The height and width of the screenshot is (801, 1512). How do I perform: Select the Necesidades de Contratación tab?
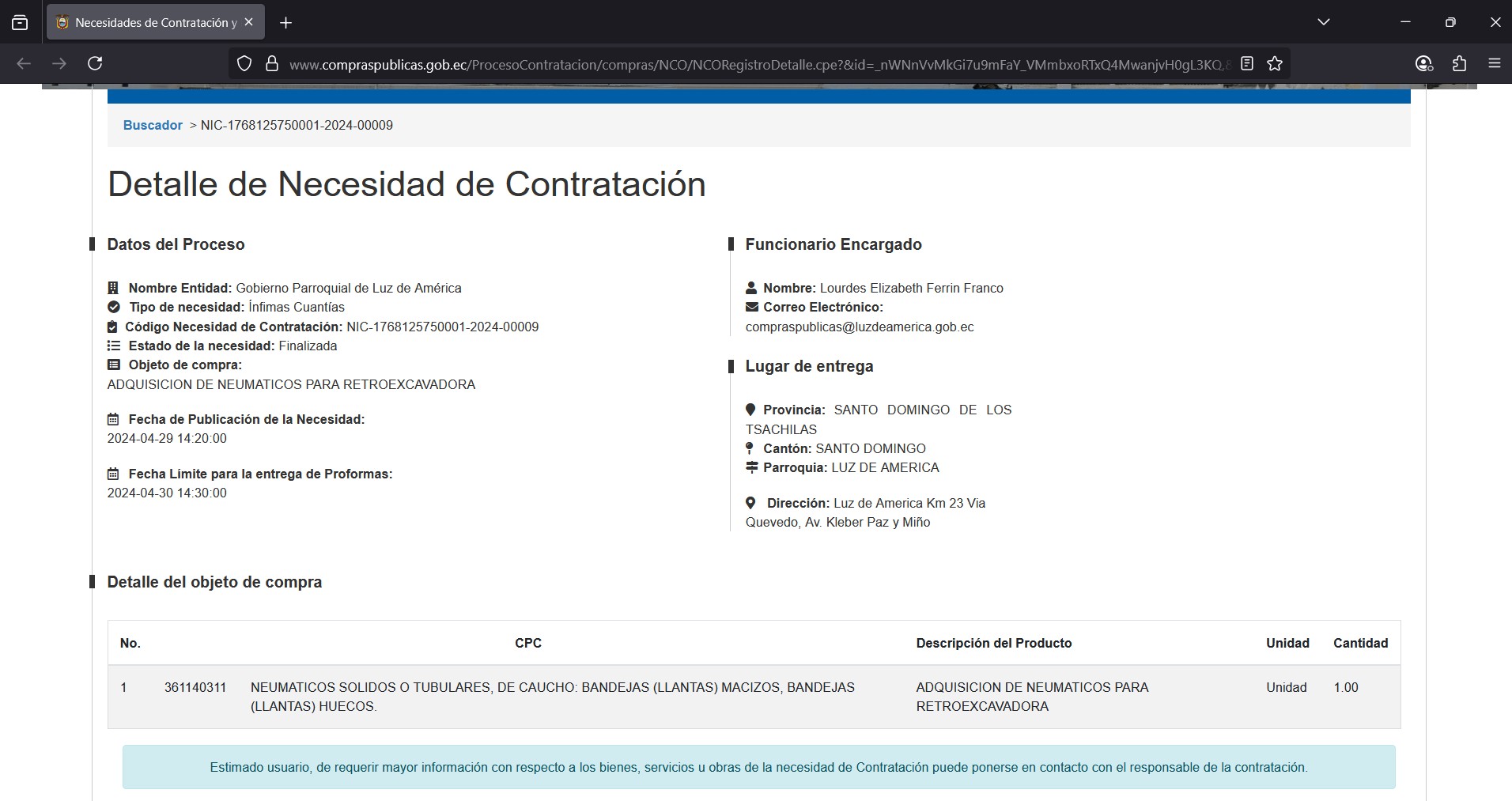point(155,22)
